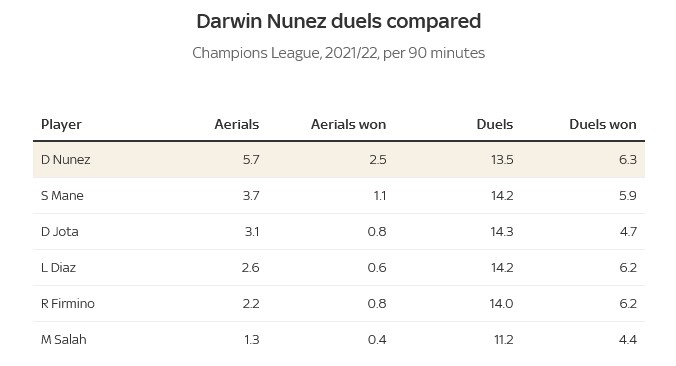Click the M Salah player name
The image size is (676, 366).
tap(64, 340)
